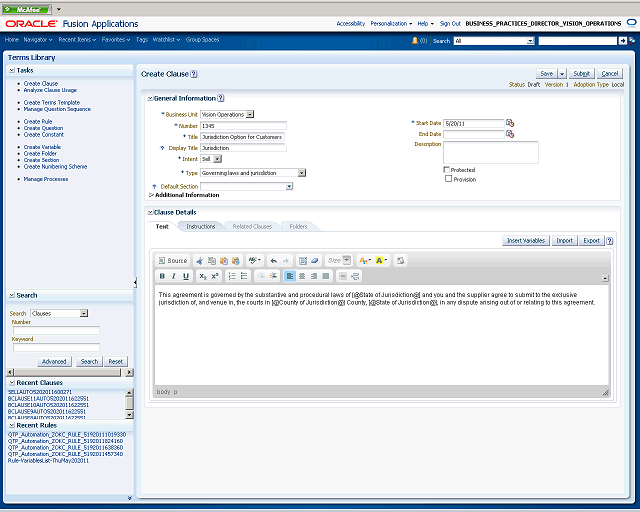Click Recent Clauses vertical scrollbar
Viewport: 640px width, 512px height.
129,403
